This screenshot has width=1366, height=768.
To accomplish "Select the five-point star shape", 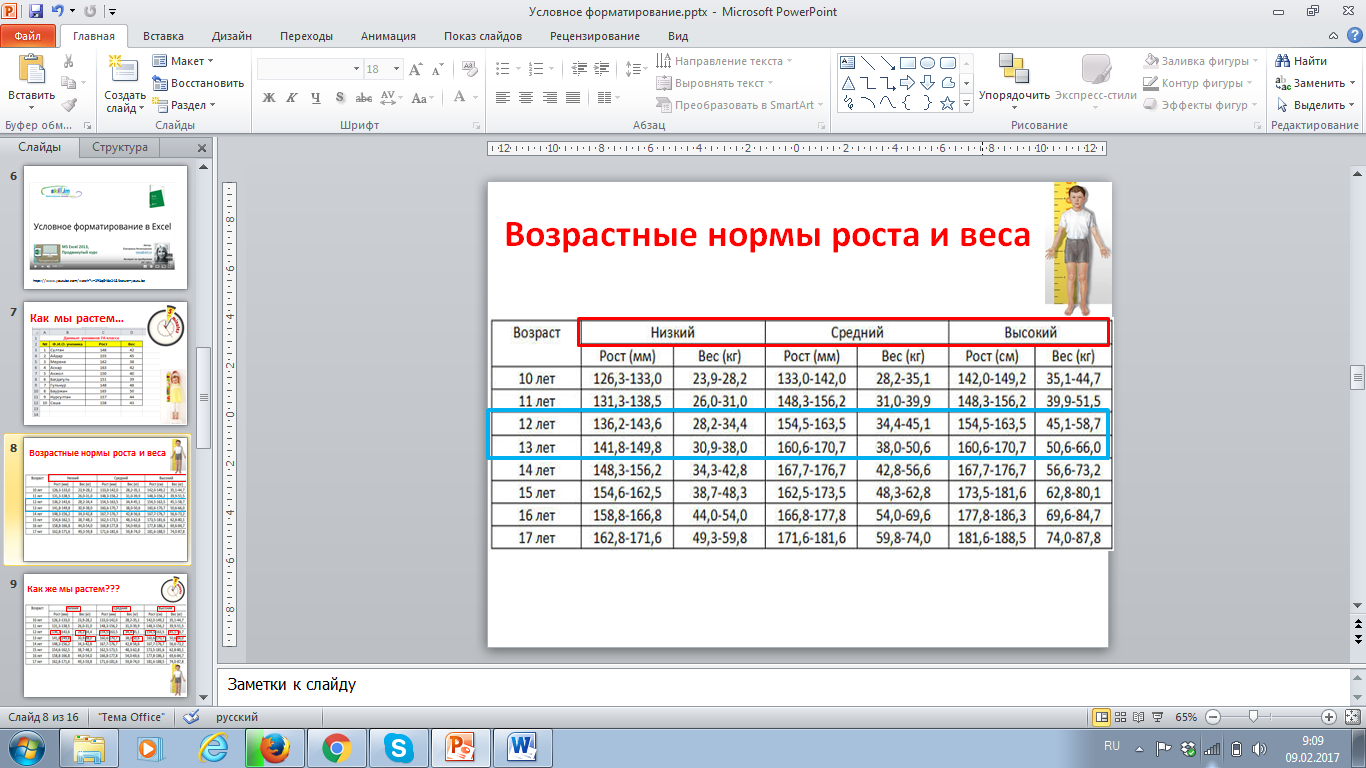I will click(x=948, y=103).
